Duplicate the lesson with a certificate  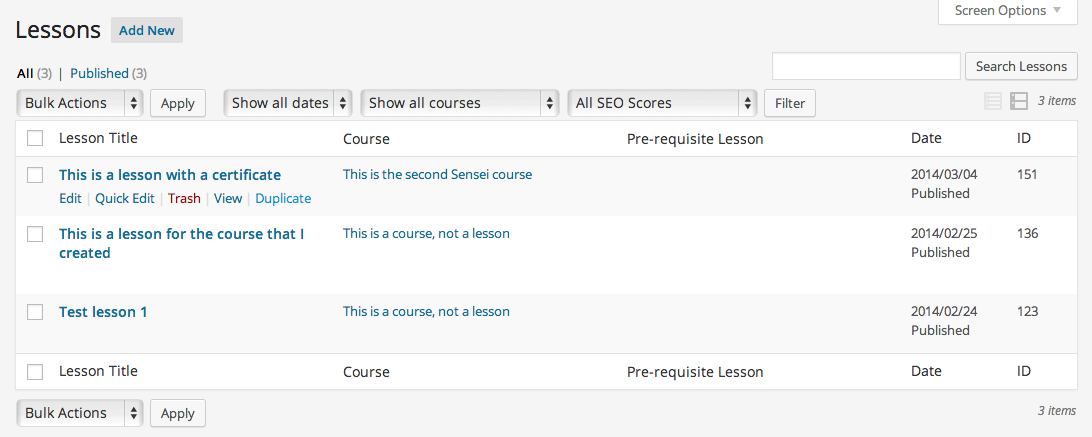click(x=283, y=198)
